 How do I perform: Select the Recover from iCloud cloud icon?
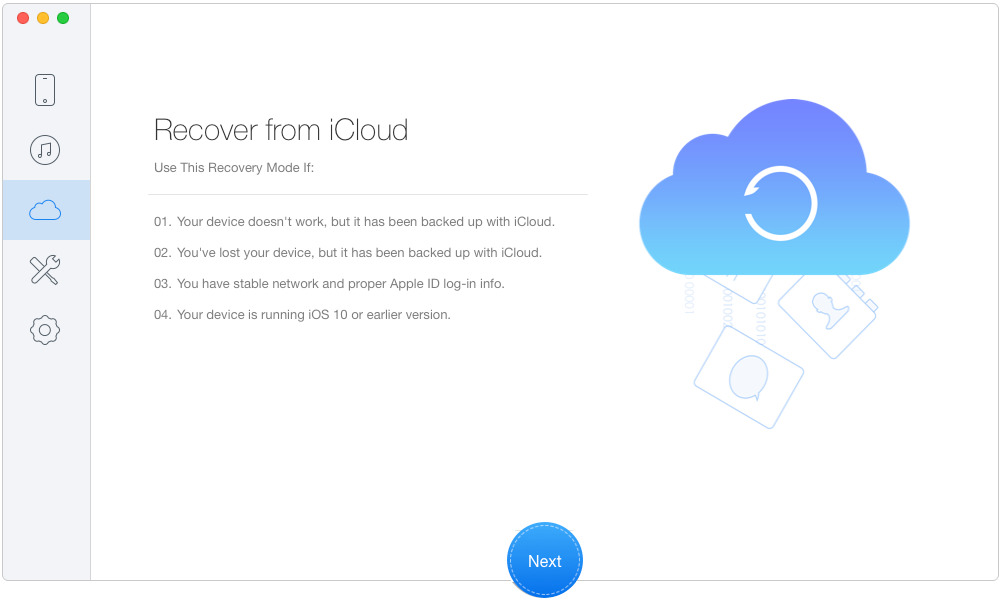(x=45, y=210)
